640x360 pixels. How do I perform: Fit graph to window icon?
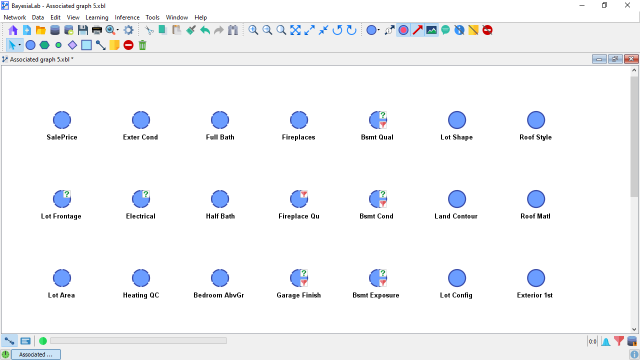click(295, 30)
